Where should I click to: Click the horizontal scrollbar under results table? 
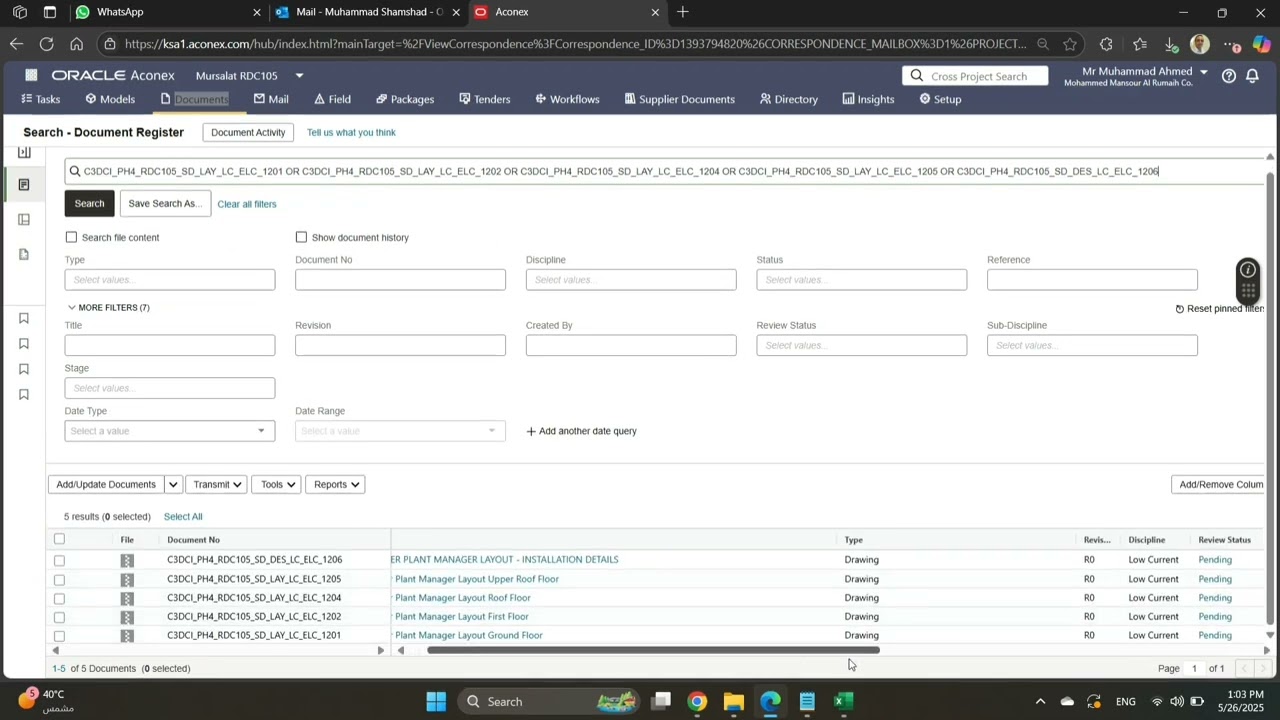653,651
